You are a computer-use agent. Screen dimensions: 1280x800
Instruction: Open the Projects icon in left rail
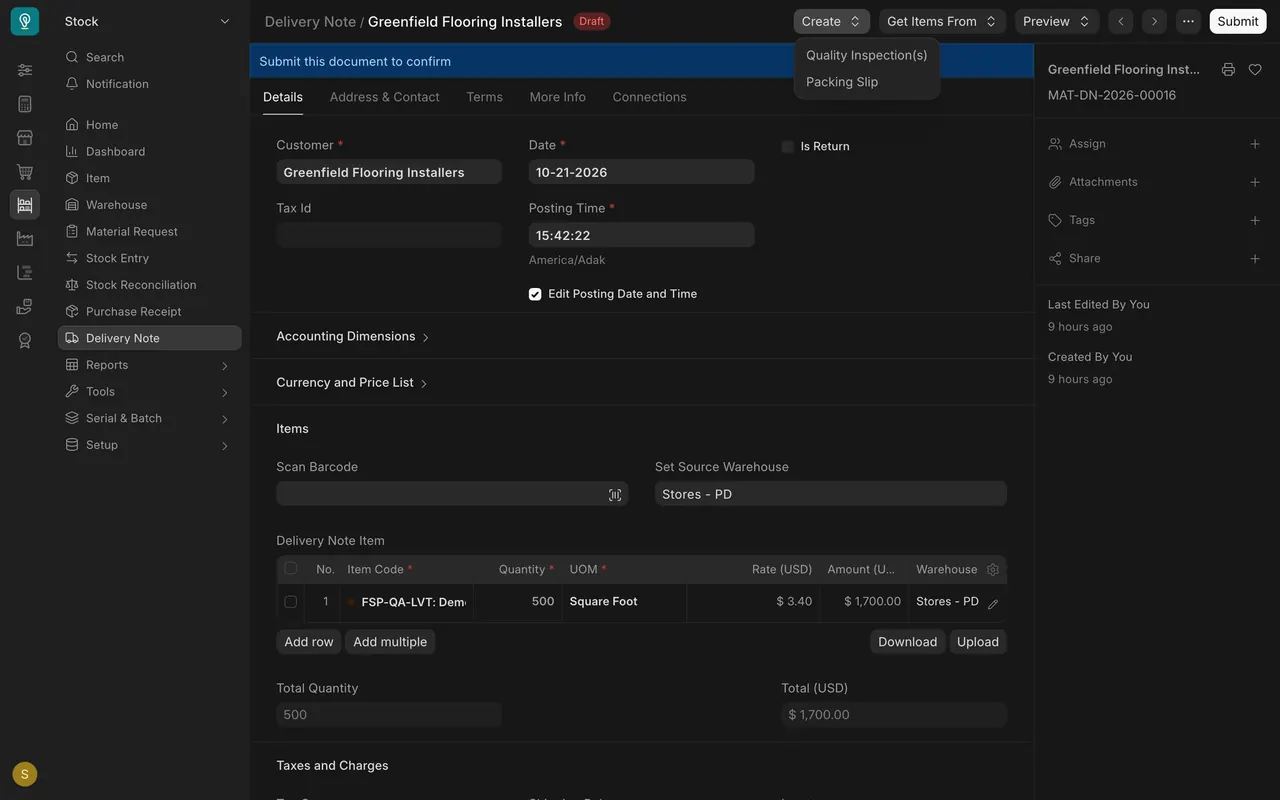(25, 272)
